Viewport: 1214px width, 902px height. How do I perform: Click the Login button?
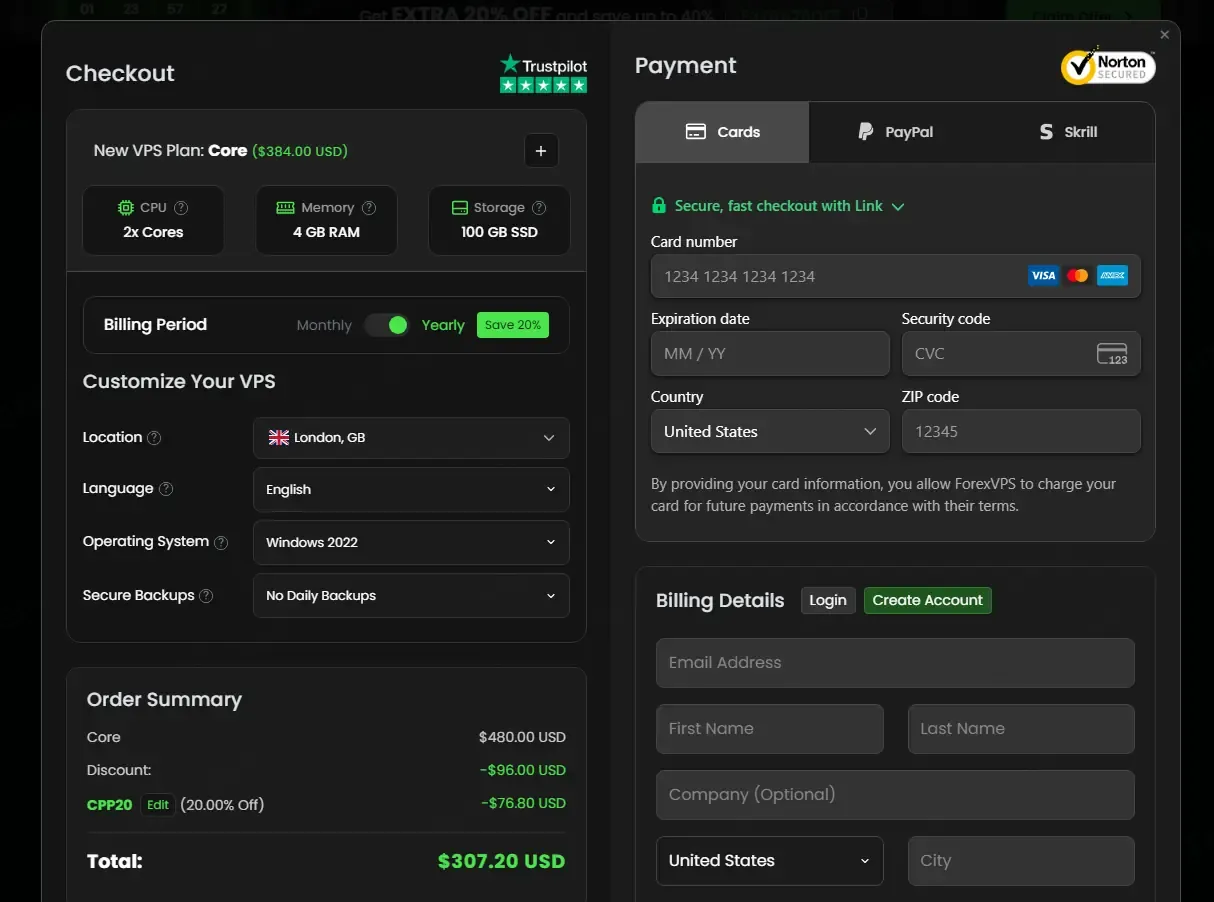tap(828, 600)
